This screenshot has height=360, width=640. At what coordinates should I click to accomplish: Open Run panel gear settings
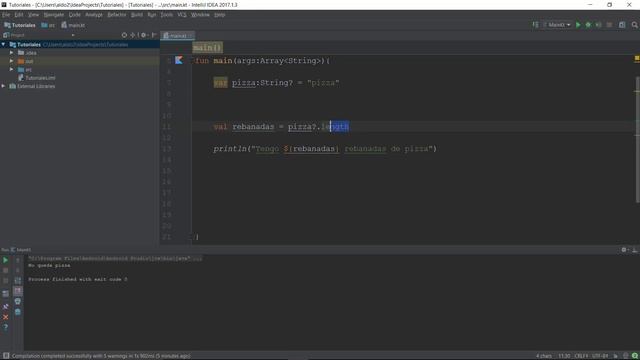pos(624,250)
